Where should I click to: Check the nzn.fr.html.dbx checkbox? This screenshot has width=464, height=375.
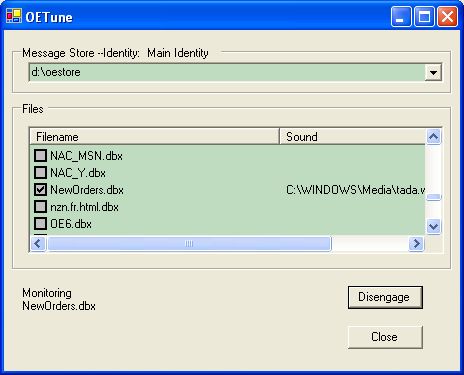pos(40,206)
